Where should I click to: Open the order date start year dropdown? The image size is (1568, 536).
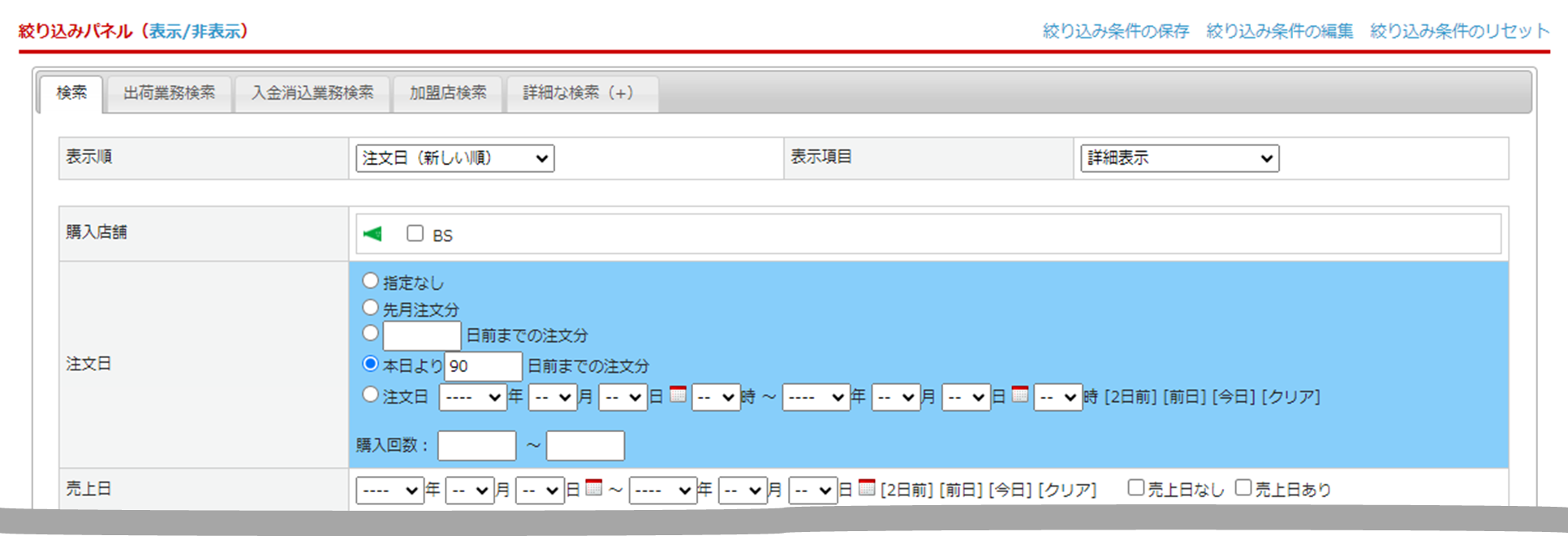[x=472, y=397]
